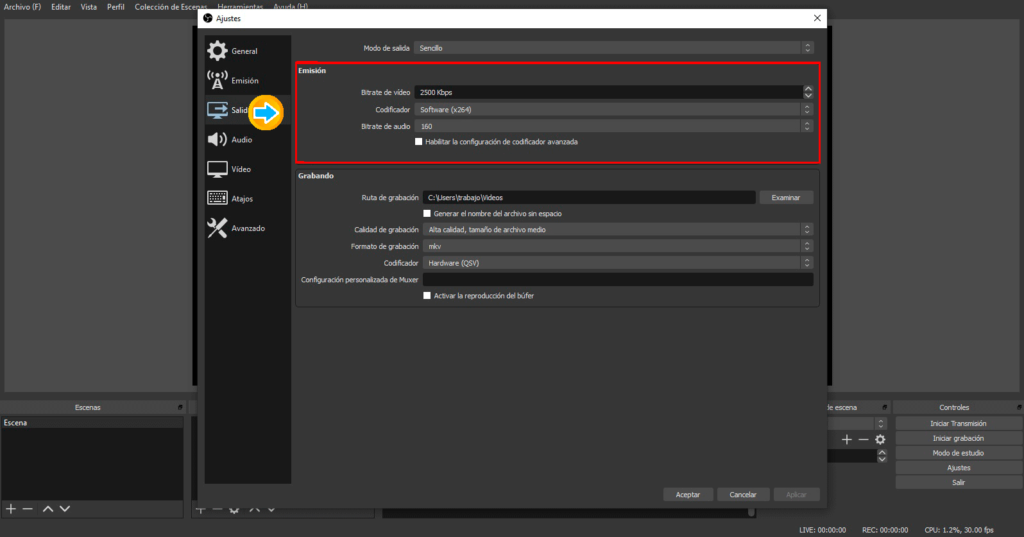Open the Perfil menu
The height and width of the screenshot is (537, 1024).
[117, 7]
